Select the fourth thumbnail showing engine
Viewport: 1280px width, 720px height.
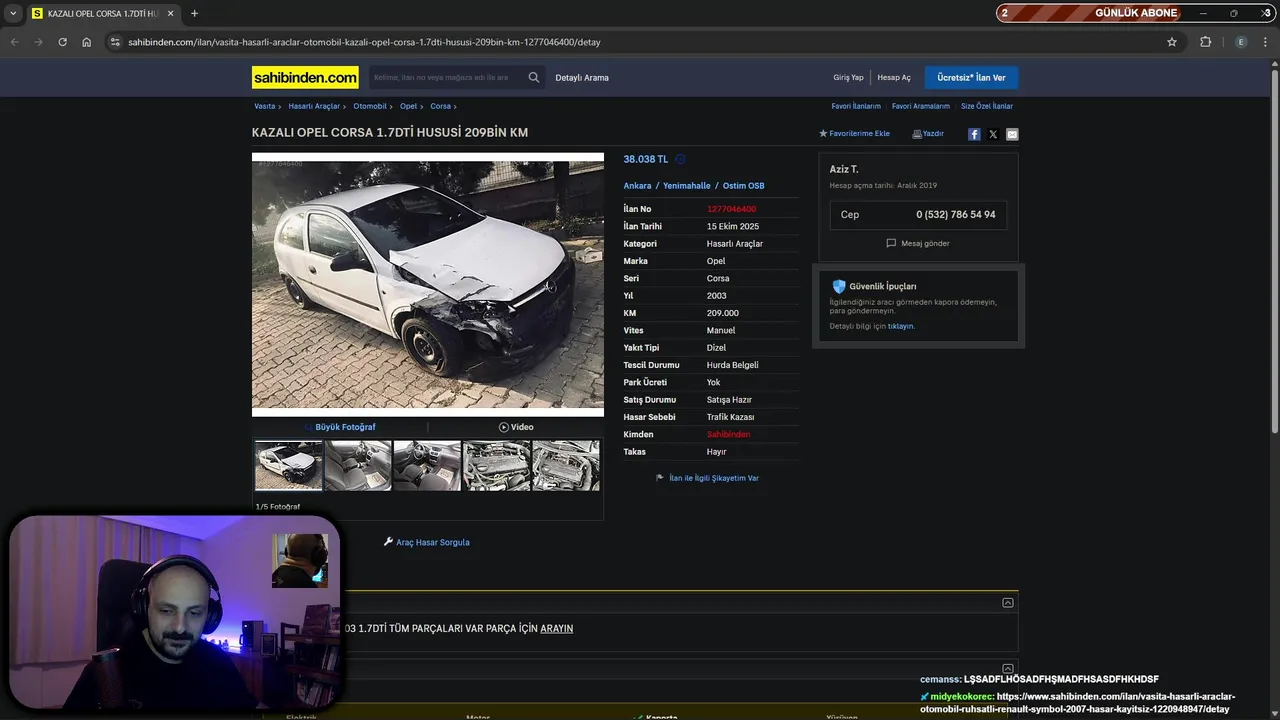coord(497,465)
